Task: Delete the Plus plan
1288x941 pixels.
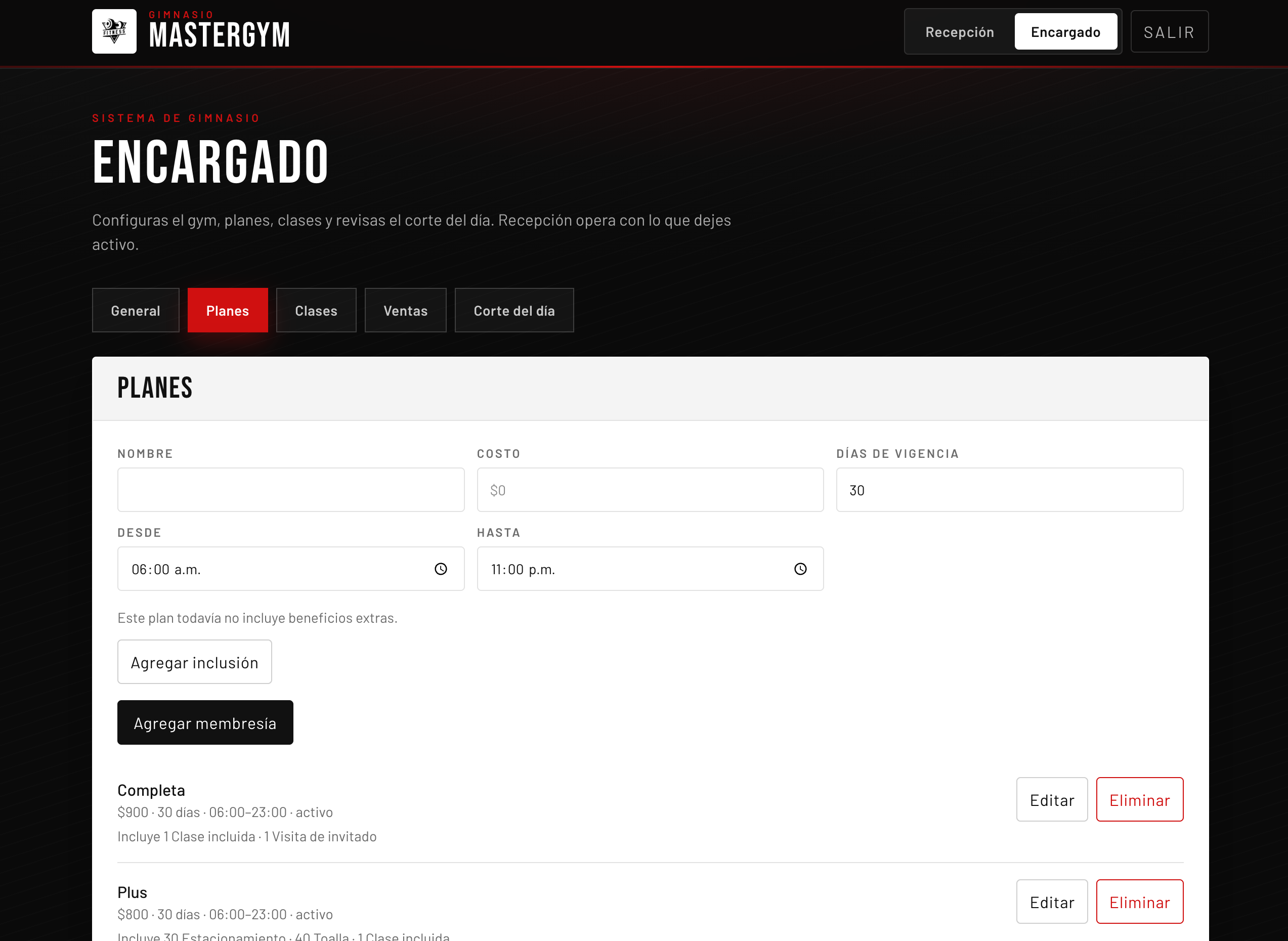Action: (x=1139, y=902)
